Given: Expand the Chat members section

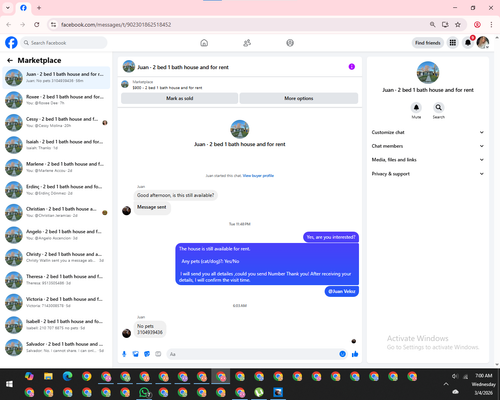Looking at the screenshot, I should [x=428, y=146].
